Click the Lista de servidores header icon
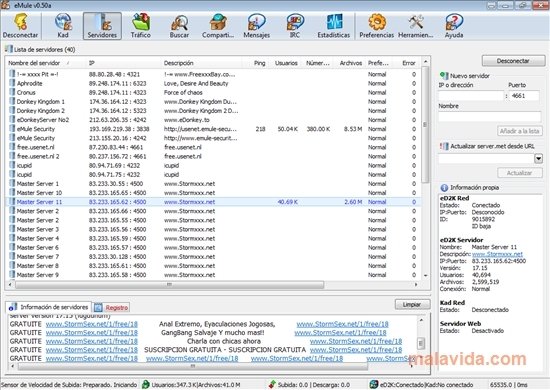 click(x=9, y=49)
